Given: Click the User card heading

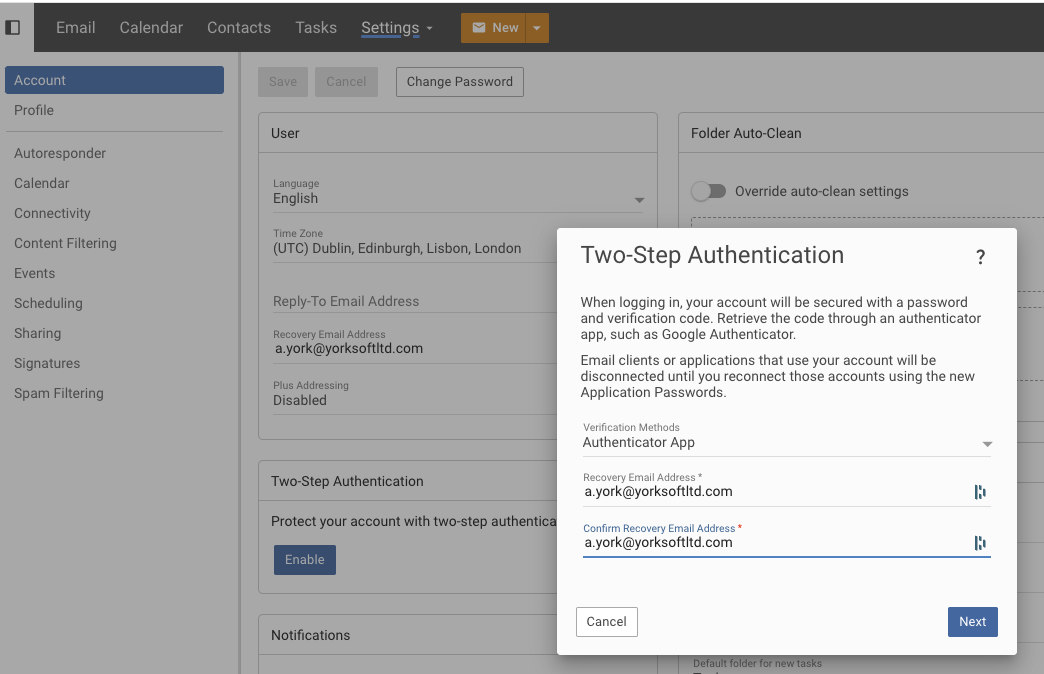Looking at the screenshot, I should tap(285, 133).
